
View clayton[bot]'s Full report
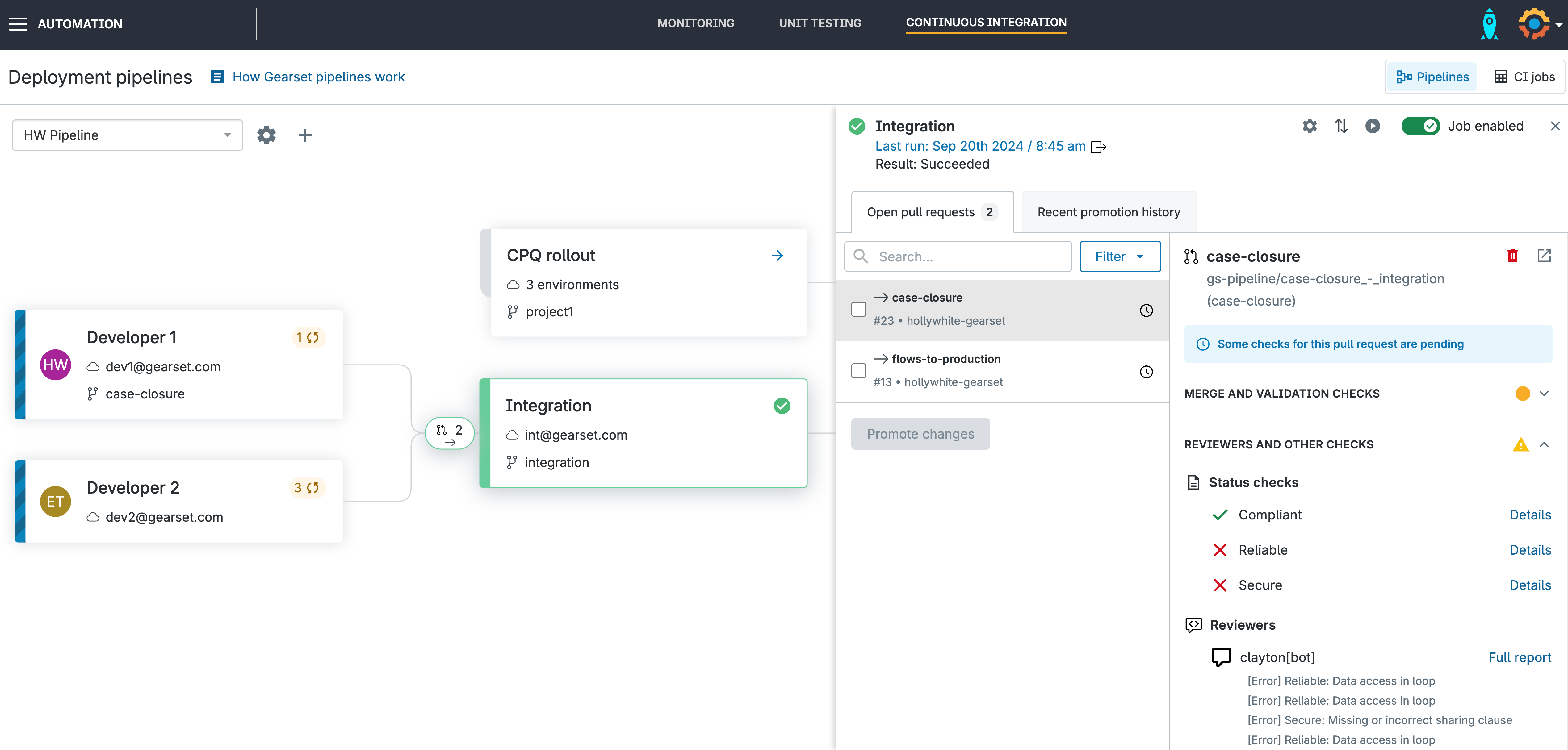[x=1520, y=657]
